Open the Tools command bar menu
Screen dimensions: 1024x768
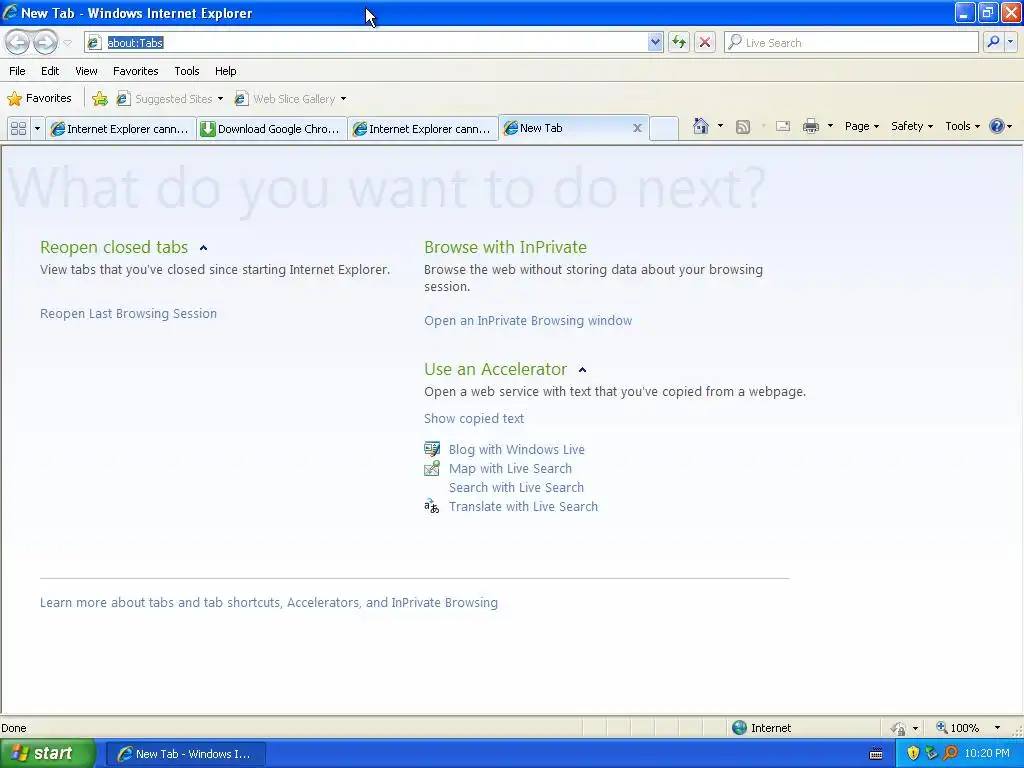coord(963,126)
